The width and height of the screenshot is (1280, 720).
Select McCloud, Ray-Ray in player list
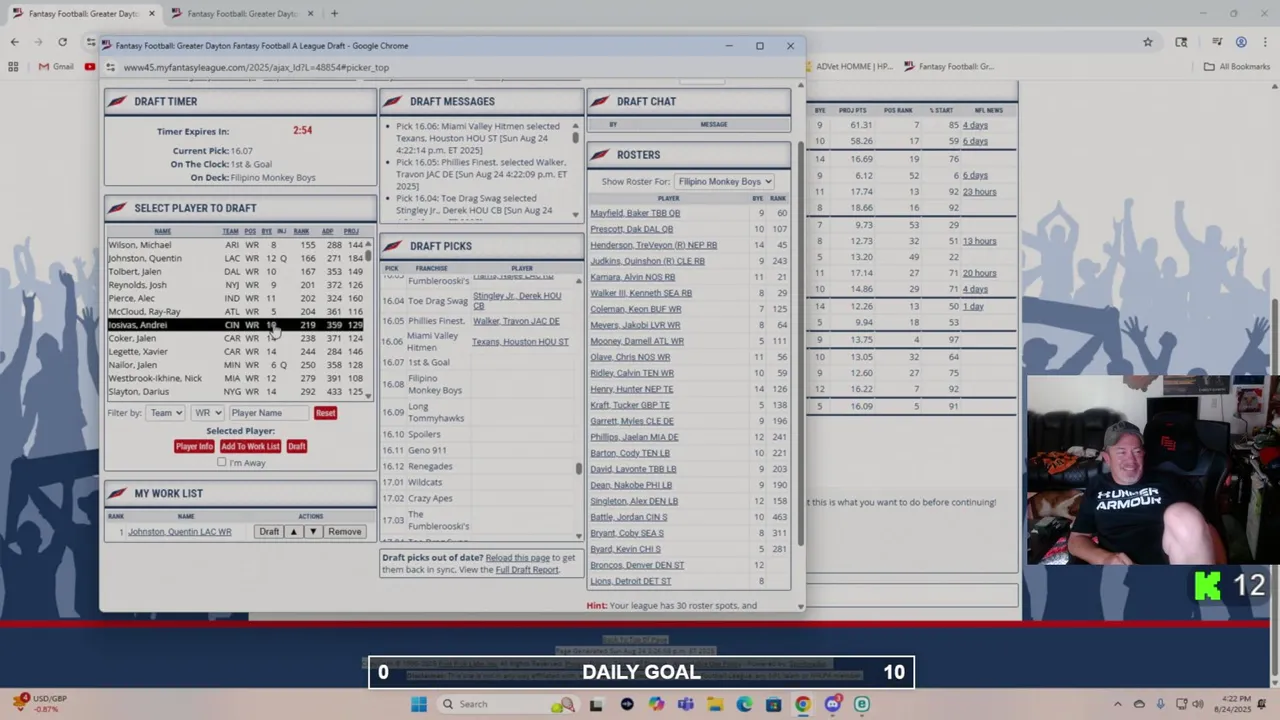click(x=236, y=312)
